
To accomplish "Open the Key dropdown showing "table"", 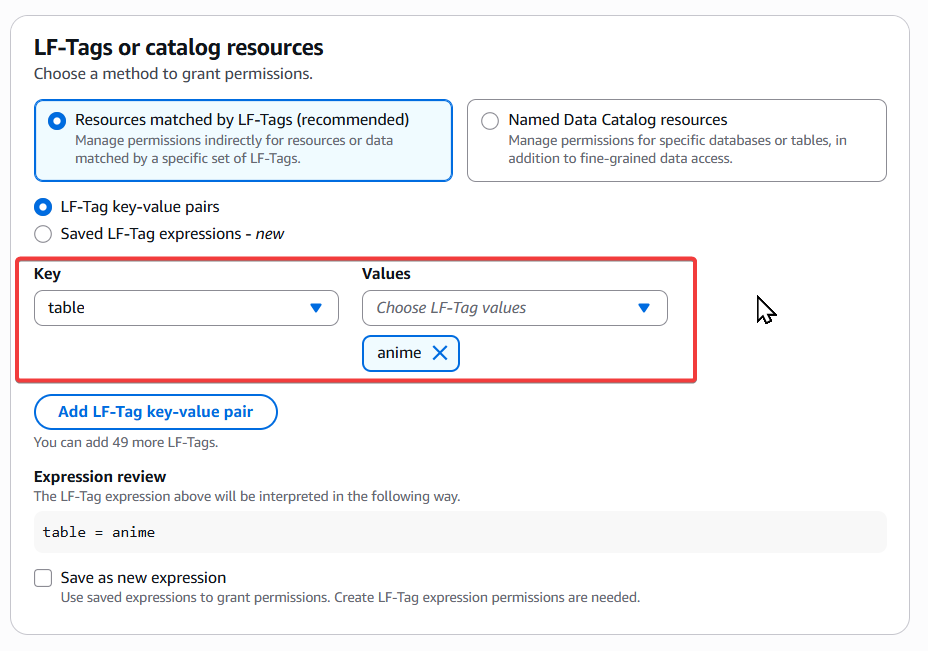I will pyautogui.click(x=175, y=308).
